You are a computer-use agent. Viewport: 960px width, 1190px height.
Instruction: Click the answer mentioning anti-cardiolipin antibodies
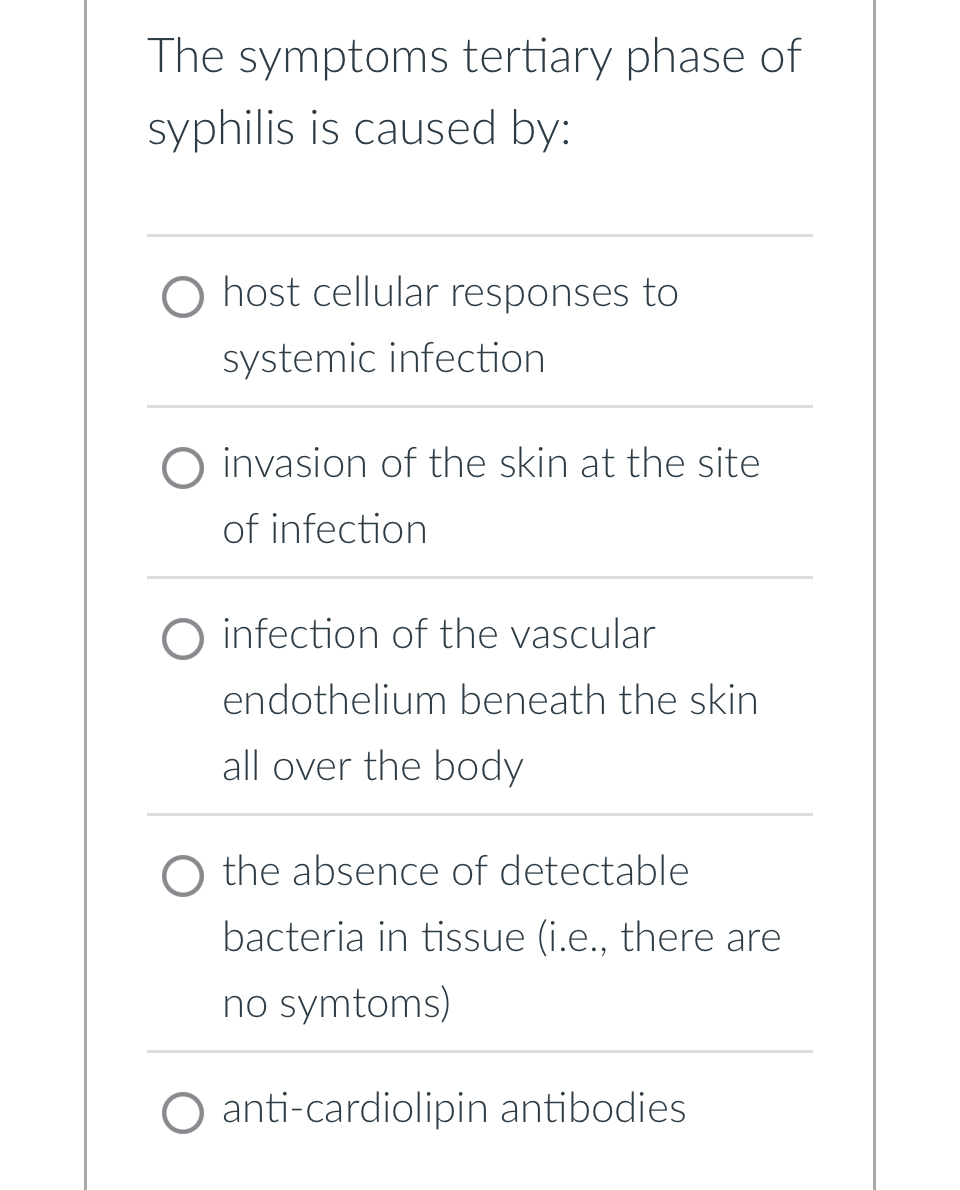point(453,1108)
